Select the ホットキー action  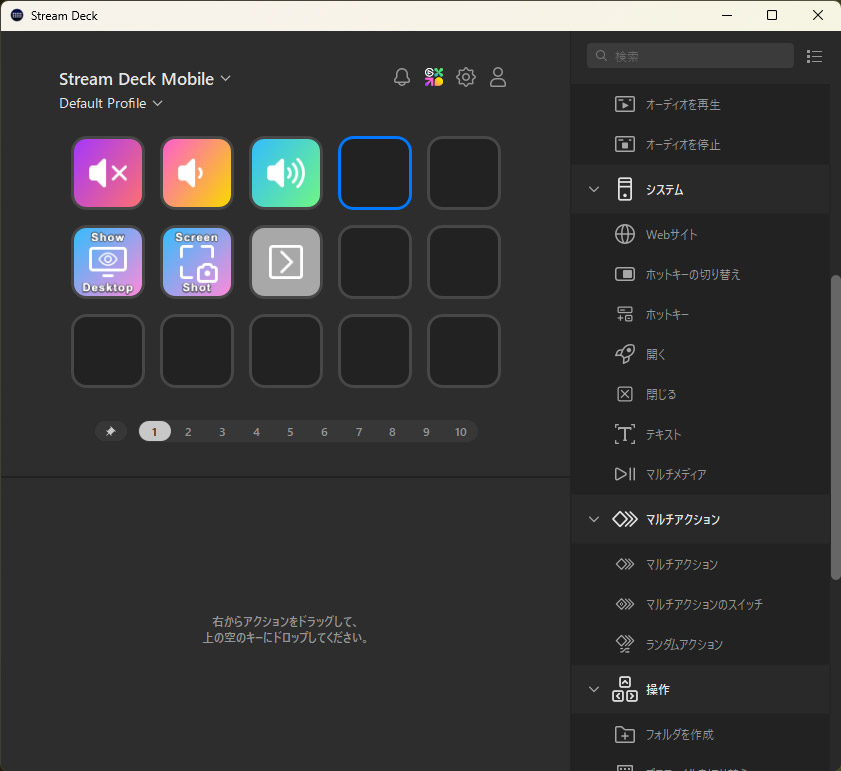click(700, 314)
